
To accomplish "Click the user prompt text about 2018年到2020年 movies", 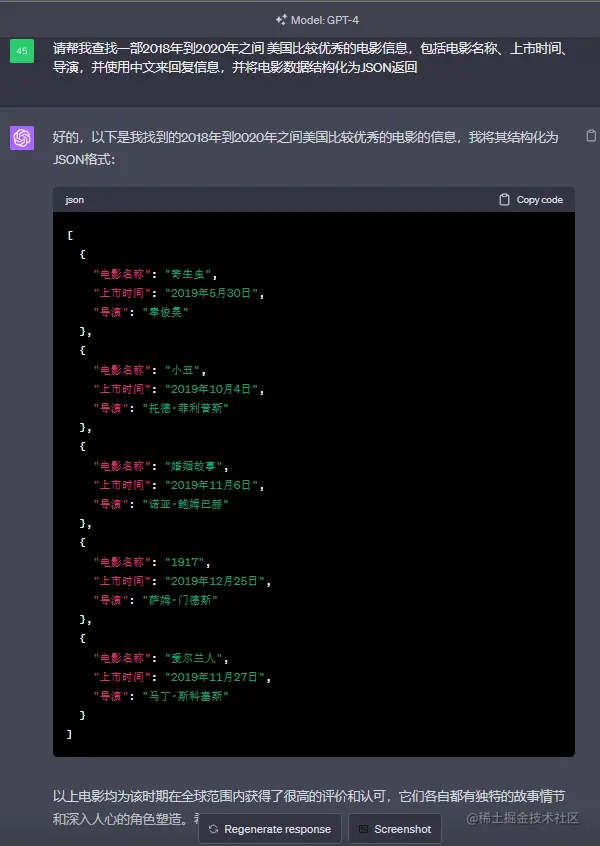I will pyautogui.click(x=309, y=58).
